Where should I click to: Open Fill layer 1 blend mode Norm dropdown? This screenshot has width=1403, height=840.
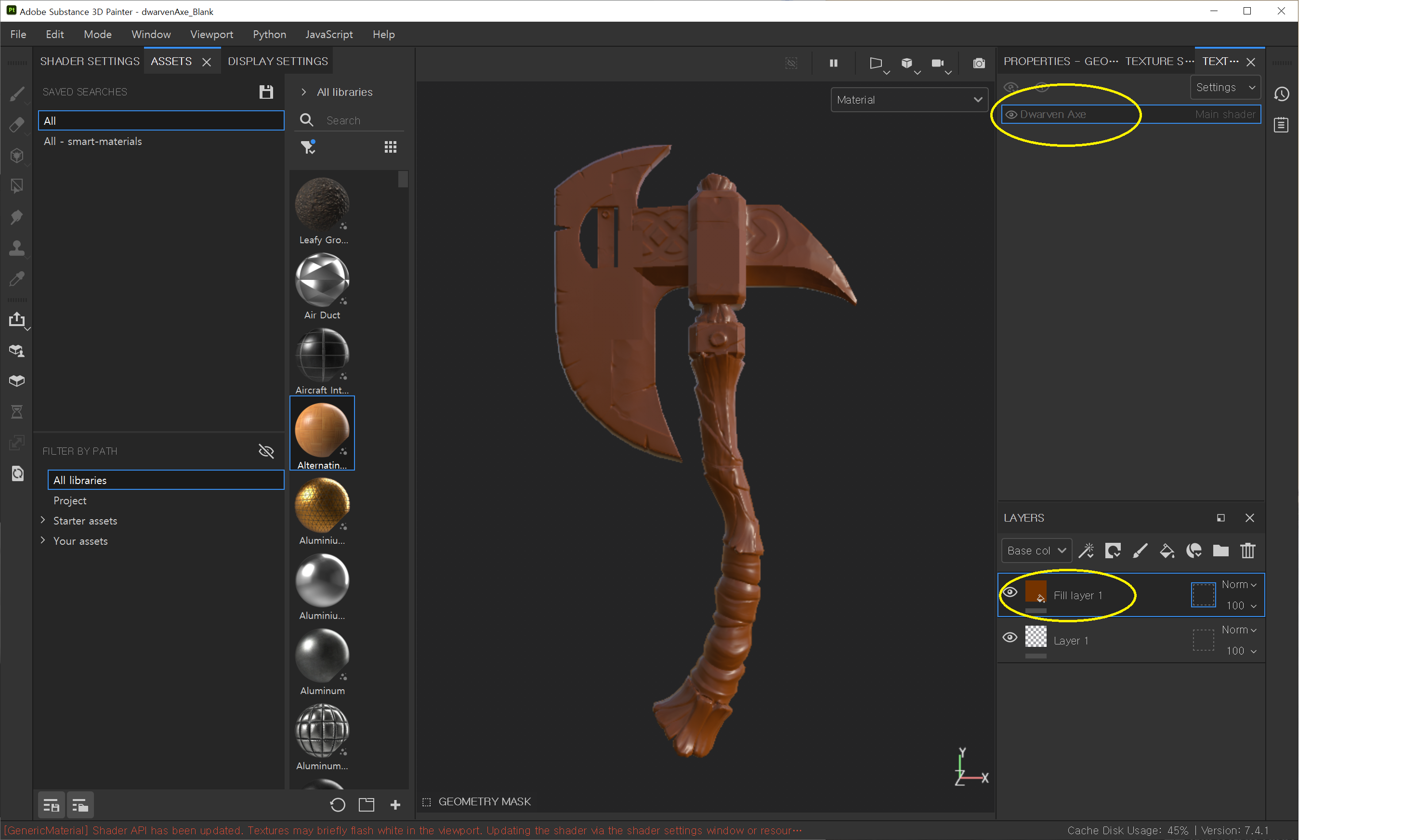point(1239,584)
